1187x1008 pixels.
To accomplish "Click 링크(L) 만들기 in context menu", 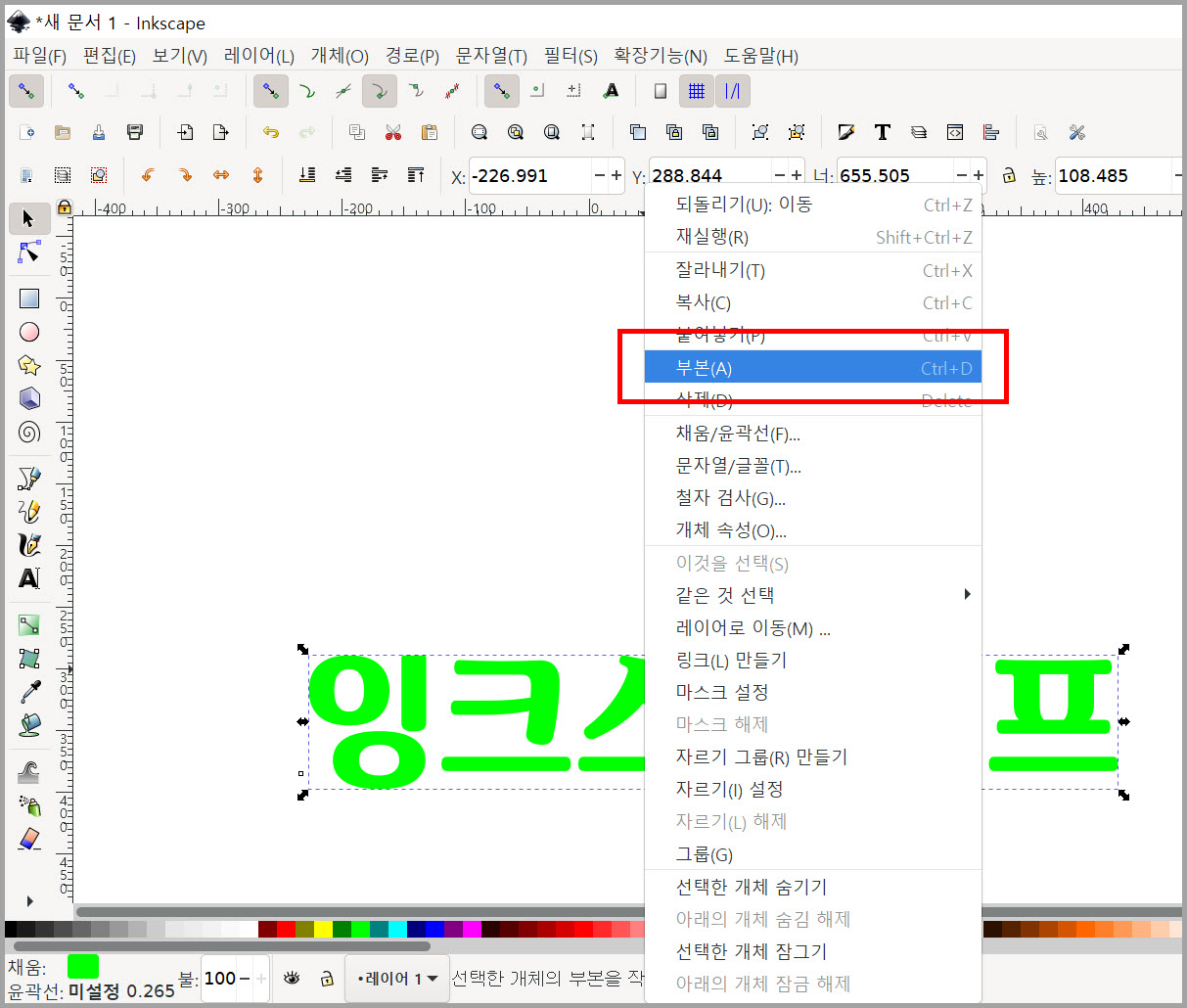I will tap(813, 660).
